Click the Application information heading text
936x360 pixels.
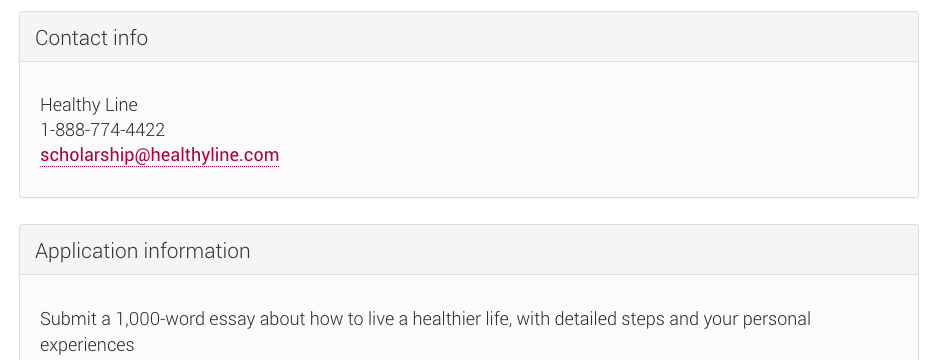point(143,251)
